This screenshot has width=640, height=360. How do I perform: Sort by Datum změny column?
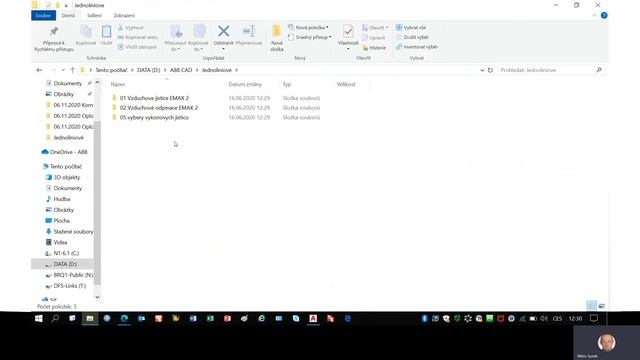pos(245,84)
